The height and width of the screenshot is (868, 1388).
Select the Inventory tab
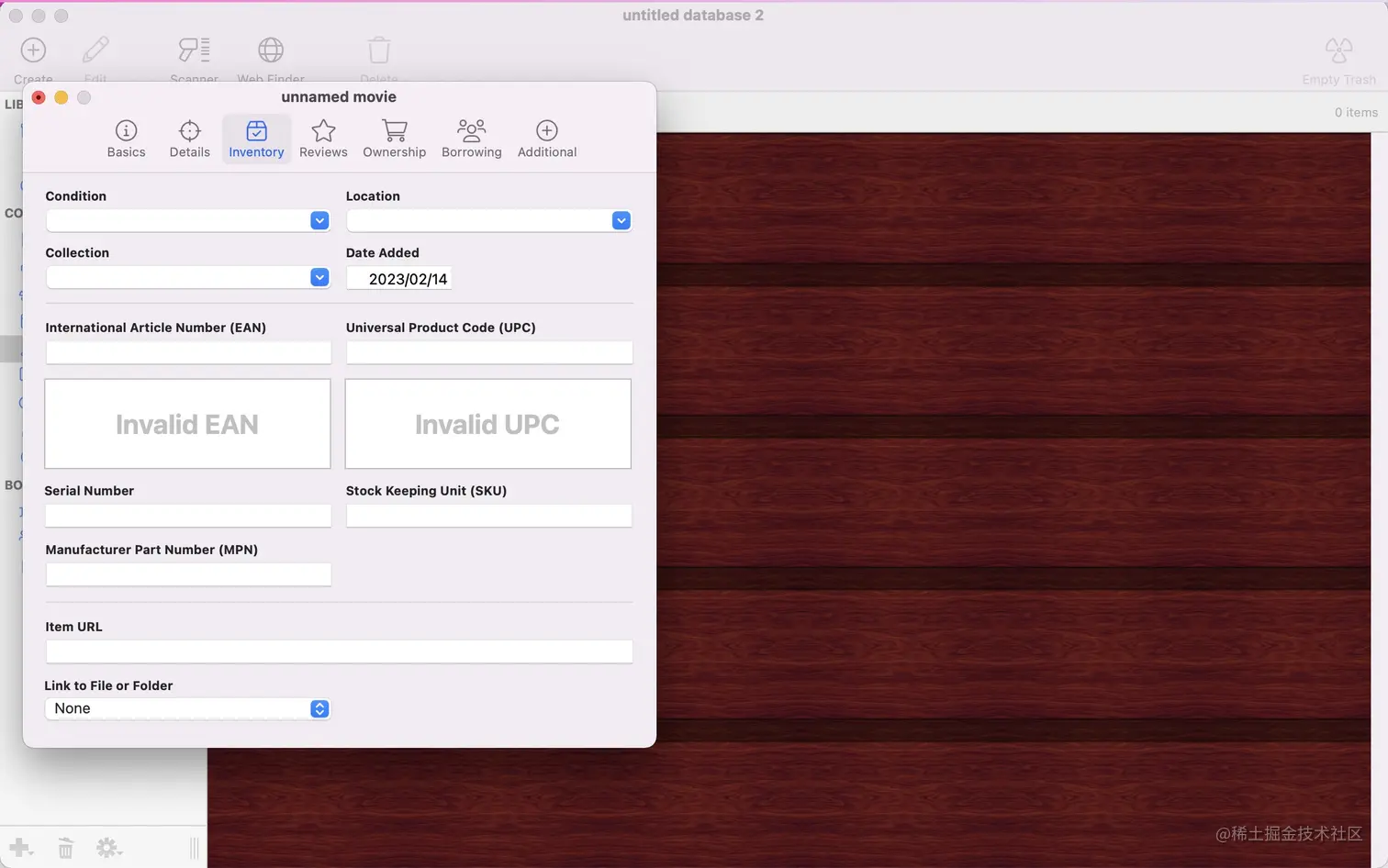(256, 139)
